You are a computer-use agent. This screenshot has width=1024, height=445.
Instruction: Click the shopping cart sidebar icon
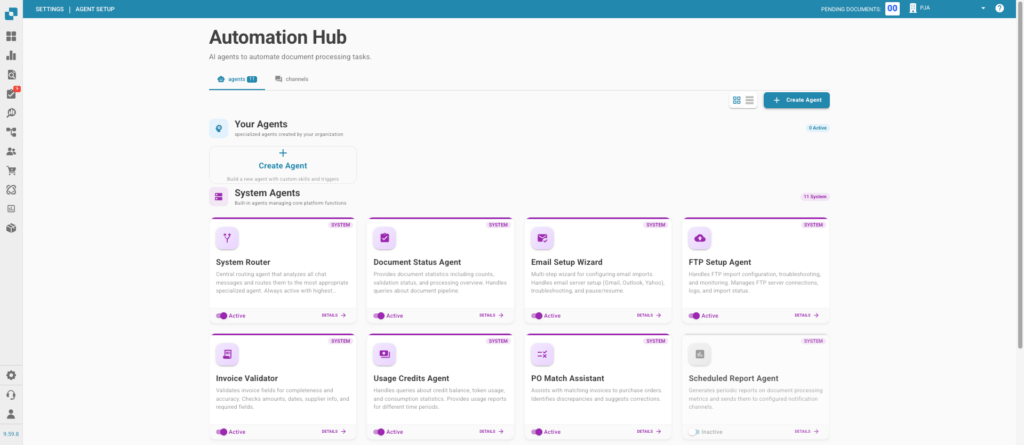[x=11, y=170]
